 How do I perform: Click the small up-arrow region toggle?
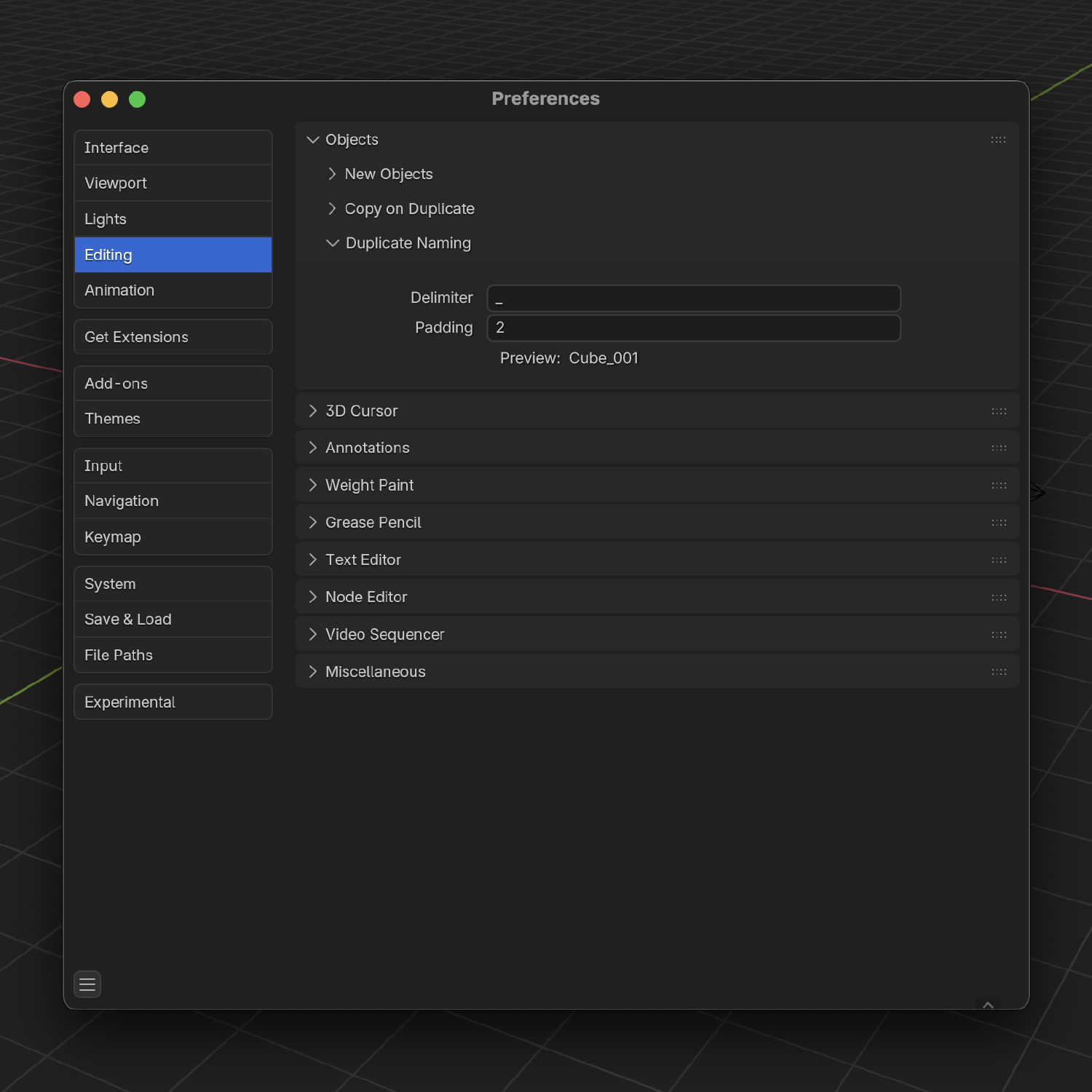tap(988, 1005)
